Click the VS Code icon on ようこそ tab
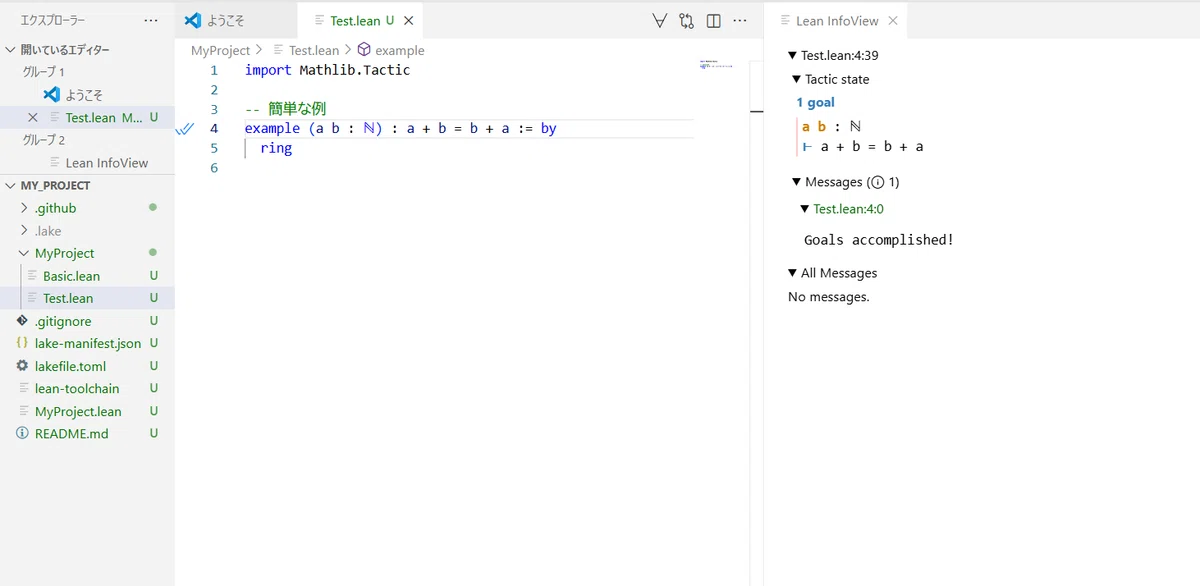Viewport: 1200px width, 586px height. click(x=193, y=20)
